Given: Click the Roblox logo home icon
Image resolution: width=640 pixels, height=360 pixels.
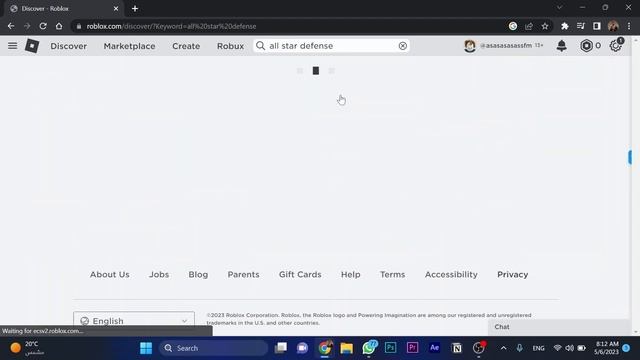Looking at the screenshot, I should click(x=32, y=46).
